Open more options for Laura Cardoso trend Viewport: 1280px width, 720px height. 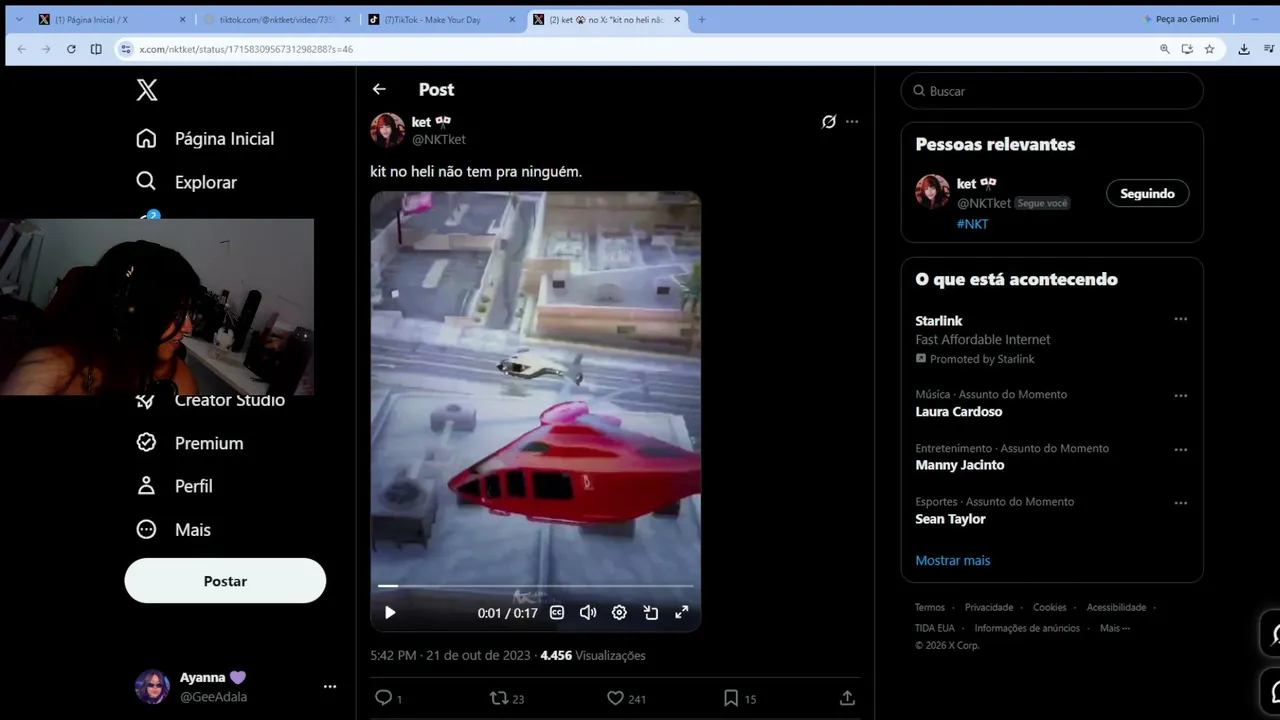(x=1181, y=396)
